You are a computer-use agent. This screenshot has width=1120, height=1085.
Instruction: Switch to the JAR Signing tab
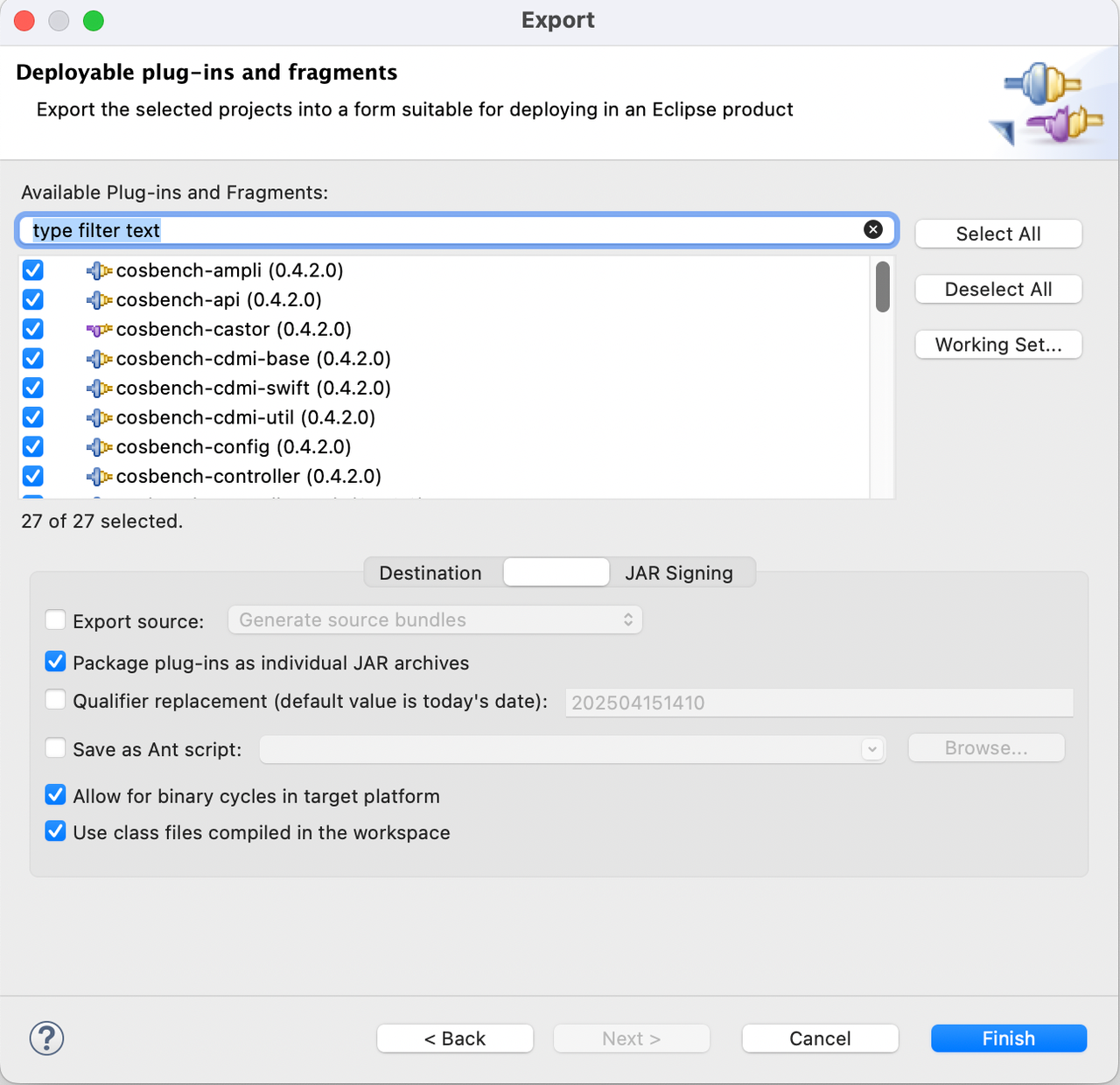[679, 573]
